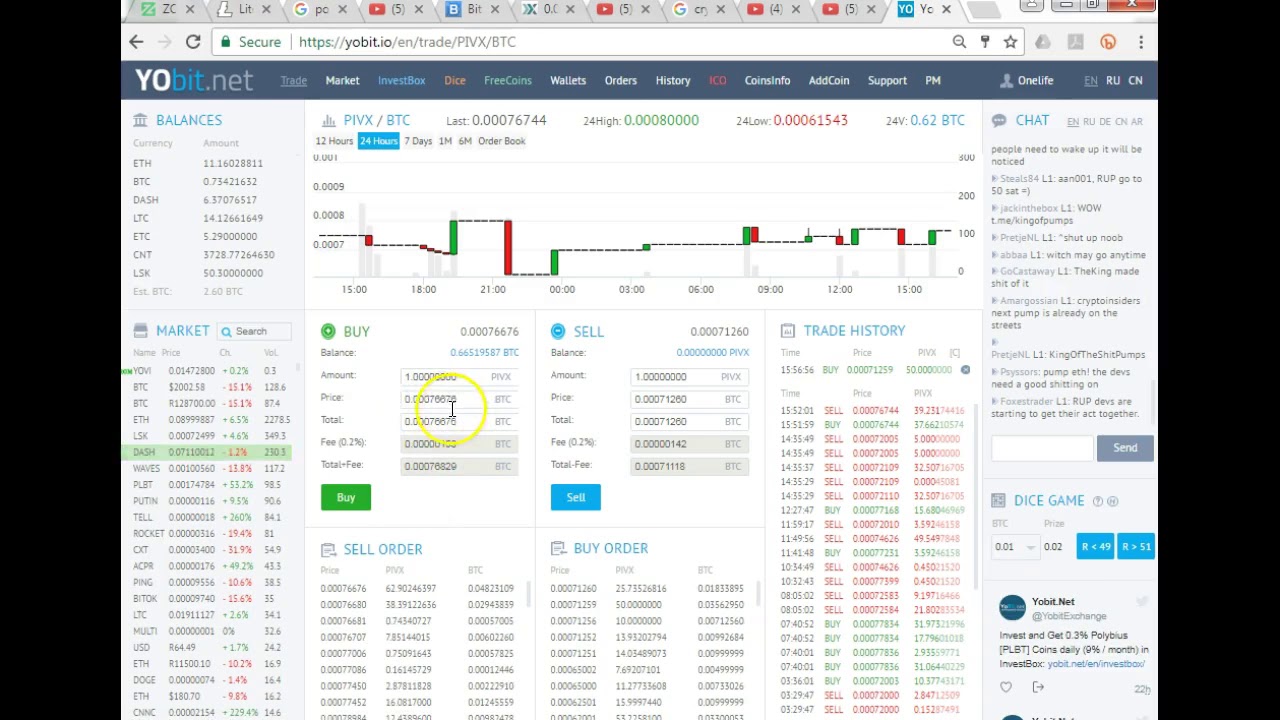Image resolution: width=1280 pixels, height=720 pixels.
Task: Select 24 Hours chart range
Action: 378,141
